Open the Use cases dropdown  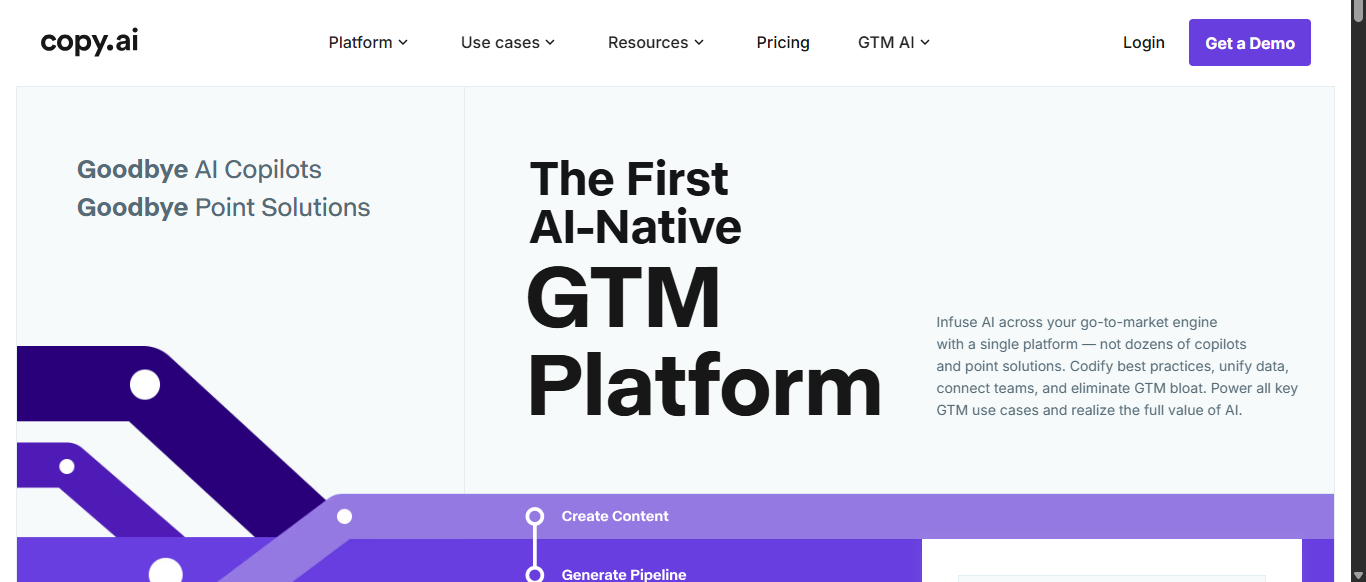pyautogui.click(x=508, y=42)
